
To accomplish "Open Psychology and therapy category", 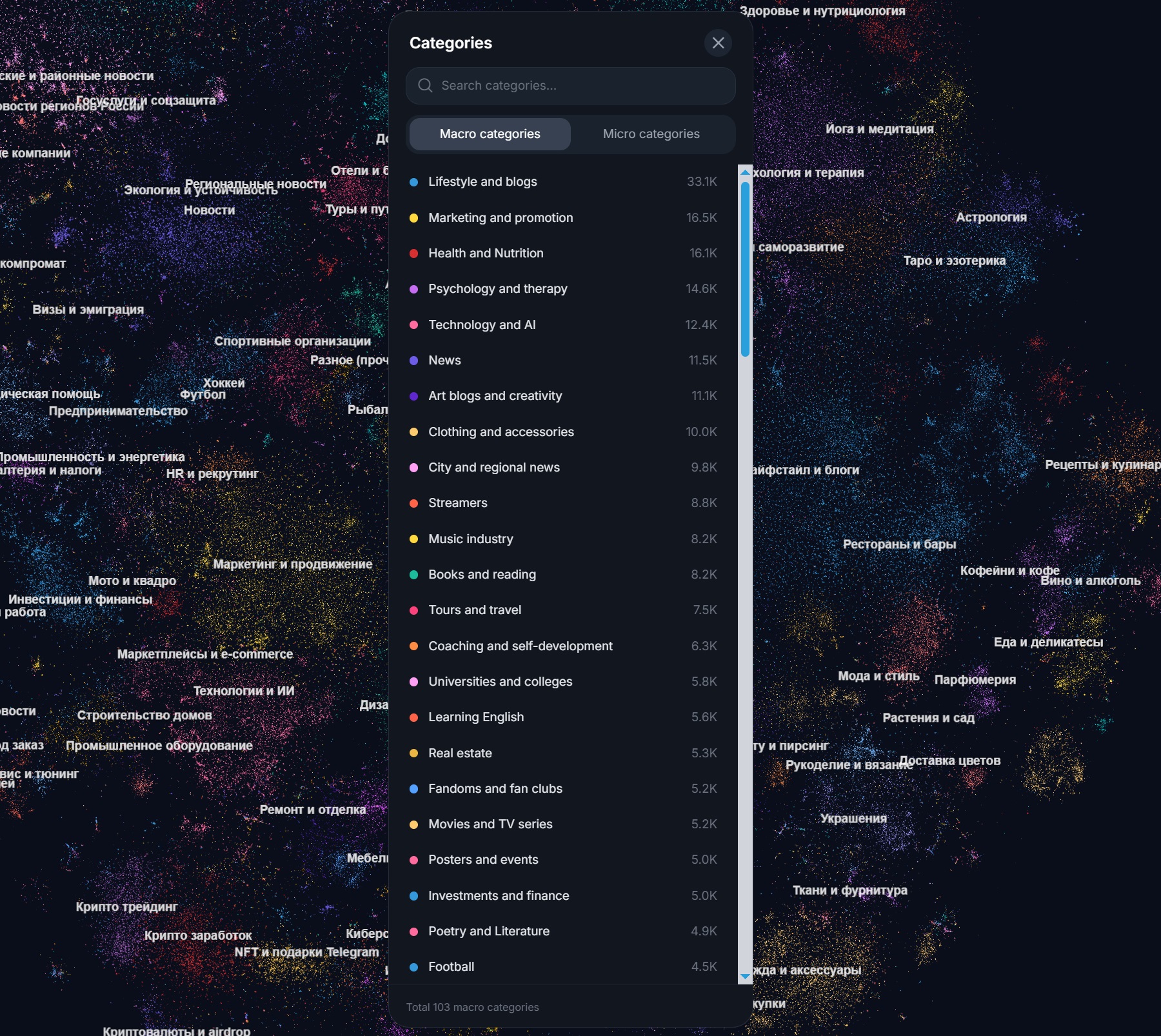I will point(564,289).
